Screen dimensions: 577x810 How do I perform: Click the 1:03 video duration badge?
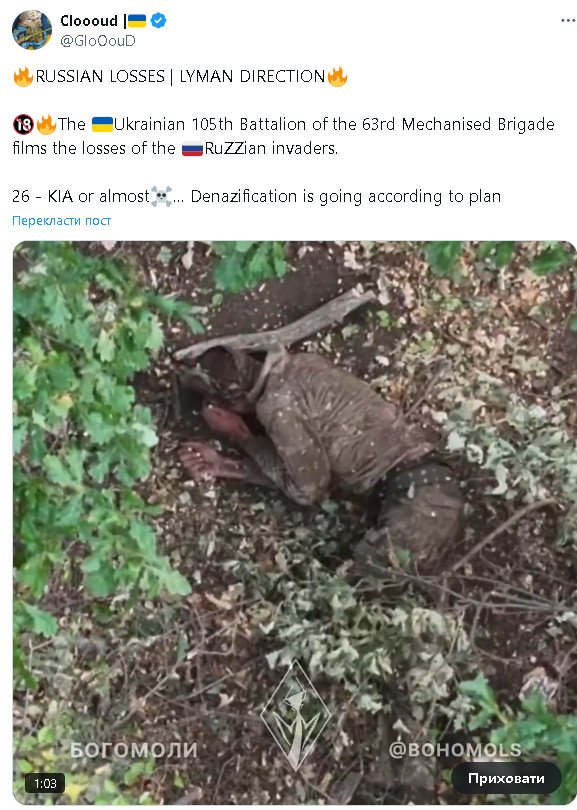pos(45,783)
